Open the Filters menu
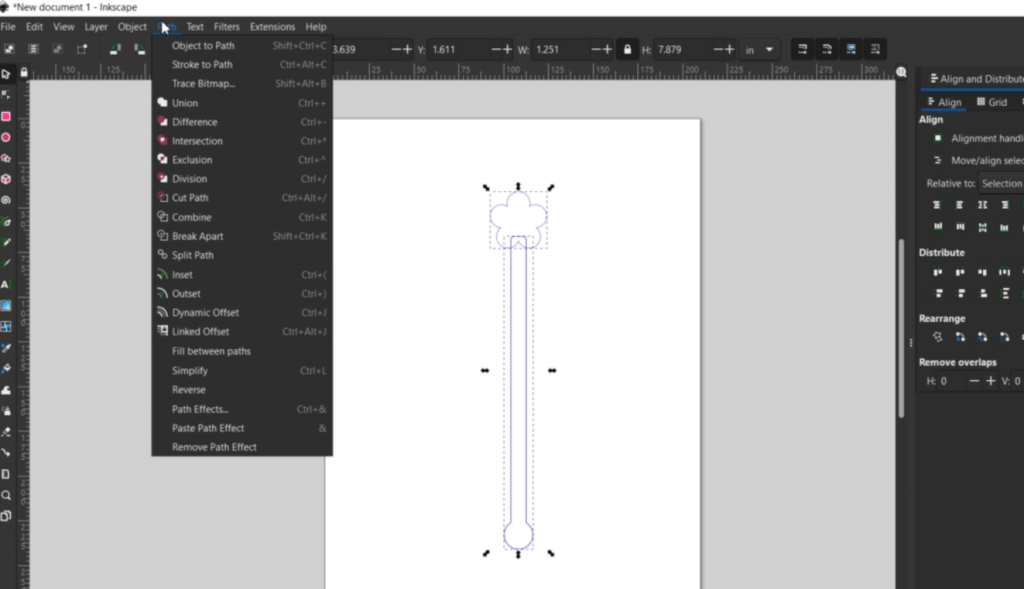The width and height of the screenshot is (1024, 589). coord(226,27)
